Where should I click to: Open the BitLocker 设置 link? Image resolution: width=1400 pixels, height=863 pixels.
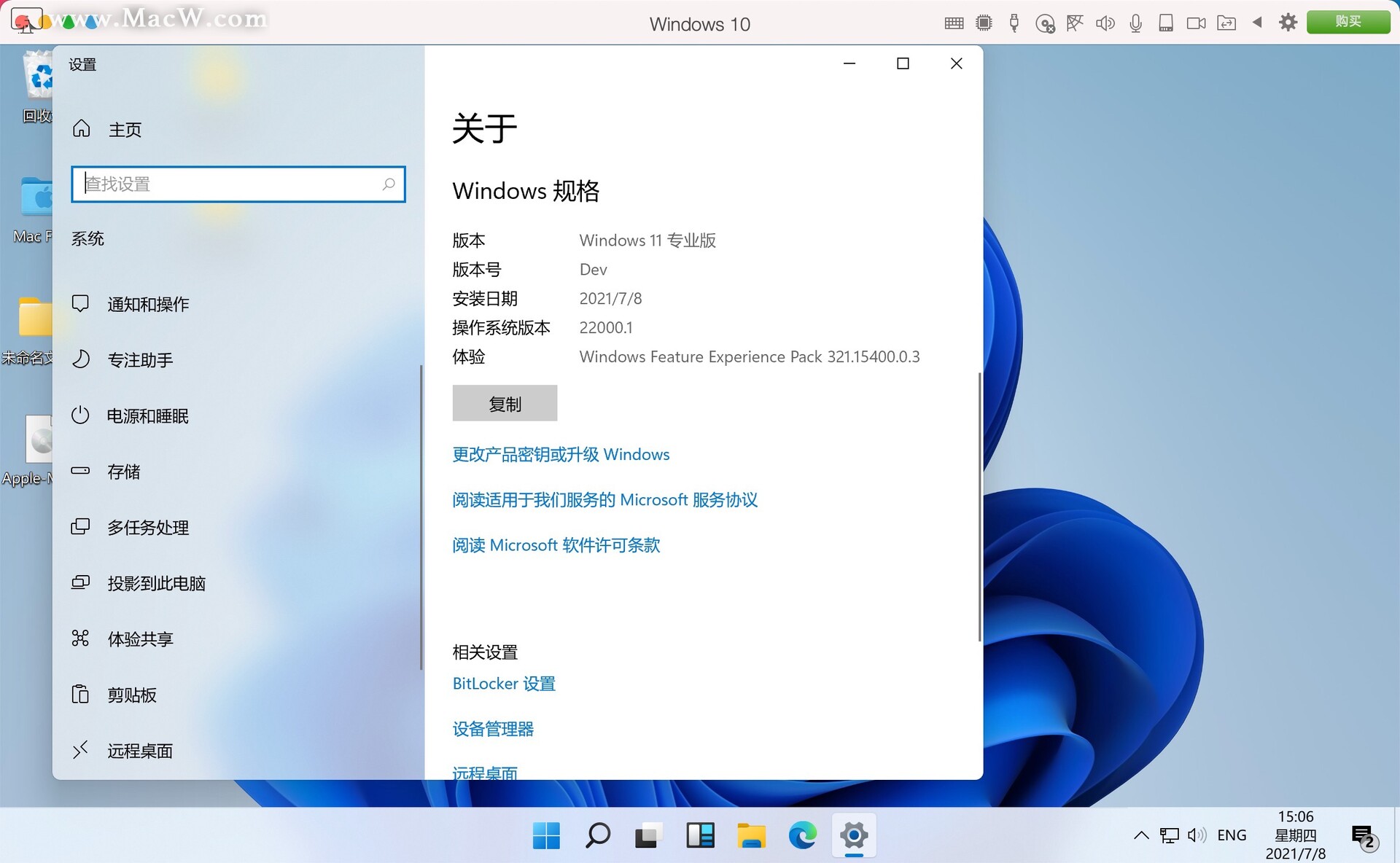tap(504, 684)
